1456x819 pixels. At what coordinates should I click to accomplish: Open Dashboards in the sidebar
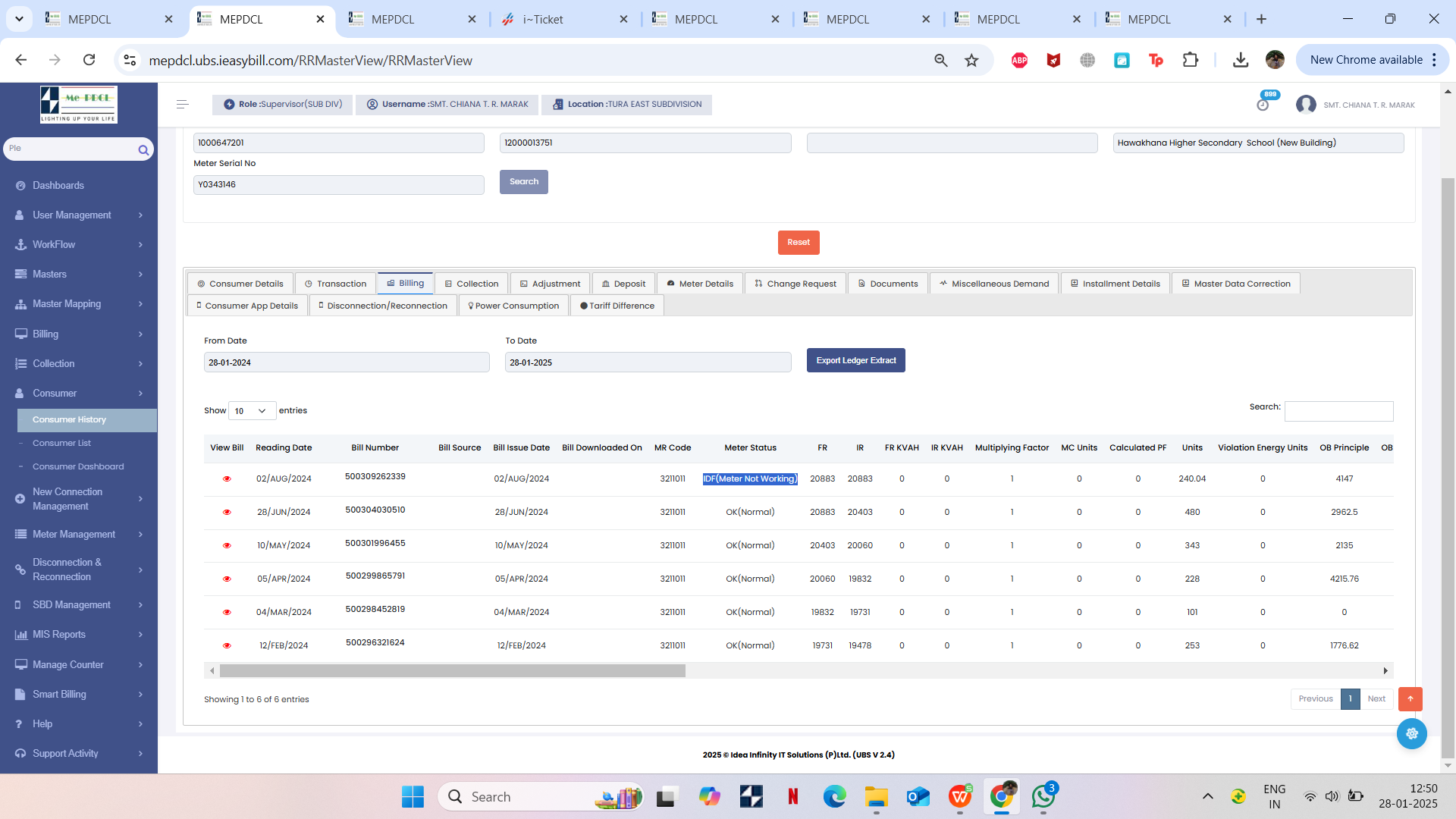click(x=58, y=186)
